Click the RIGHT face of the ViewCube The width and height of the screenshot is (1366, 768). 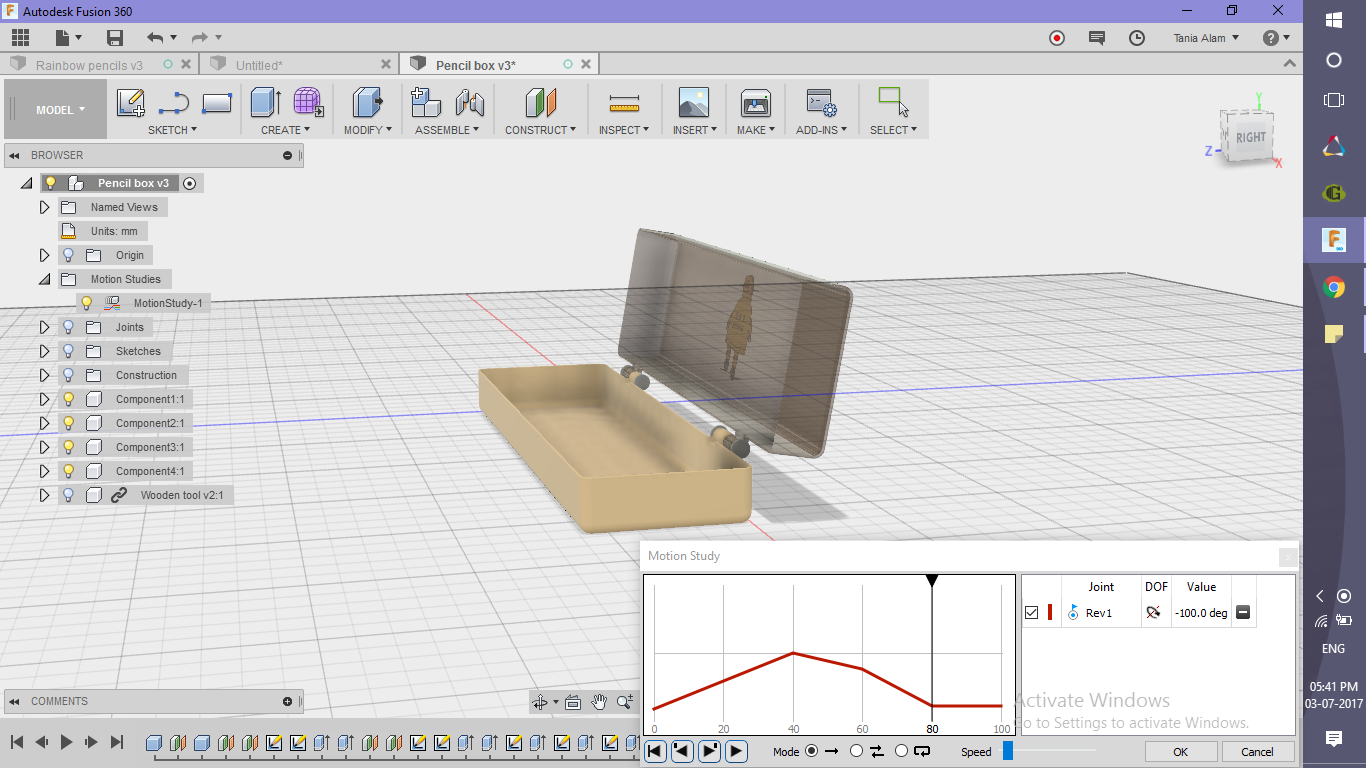(1250, 138)
